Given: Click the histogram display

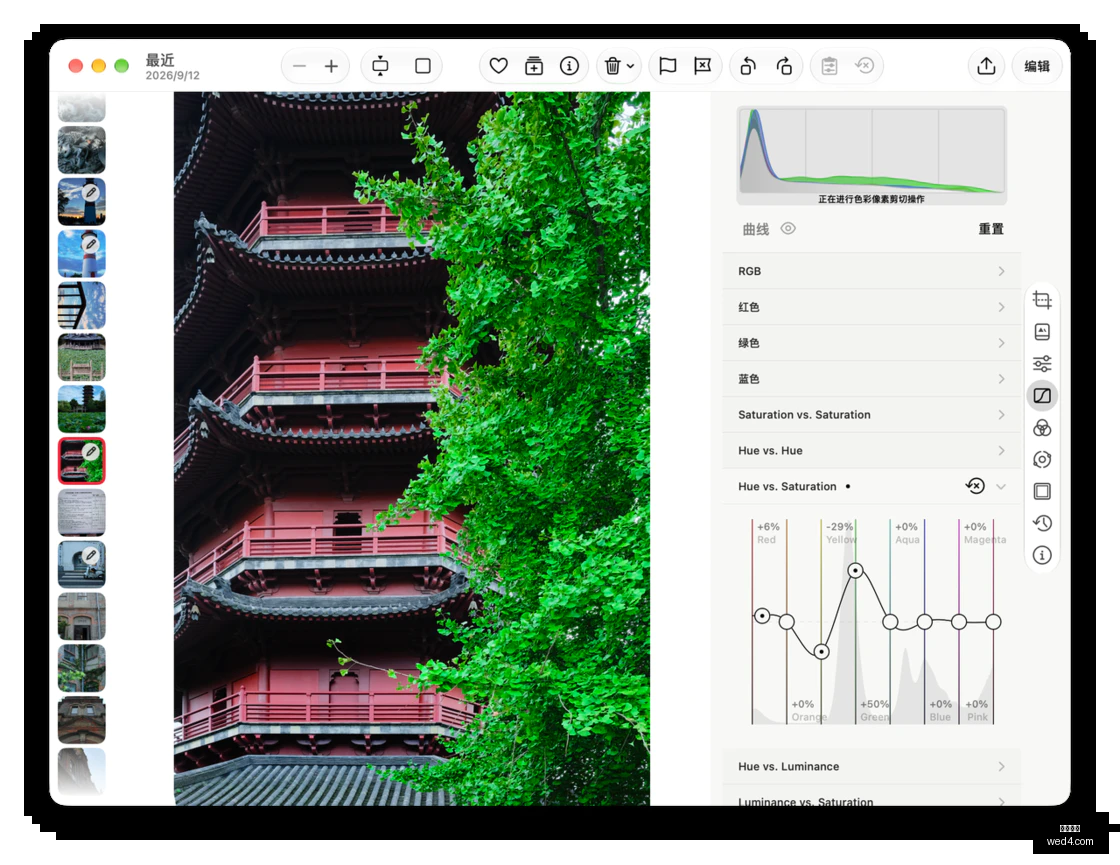Looking at the screenshot, I should [871, 156].
